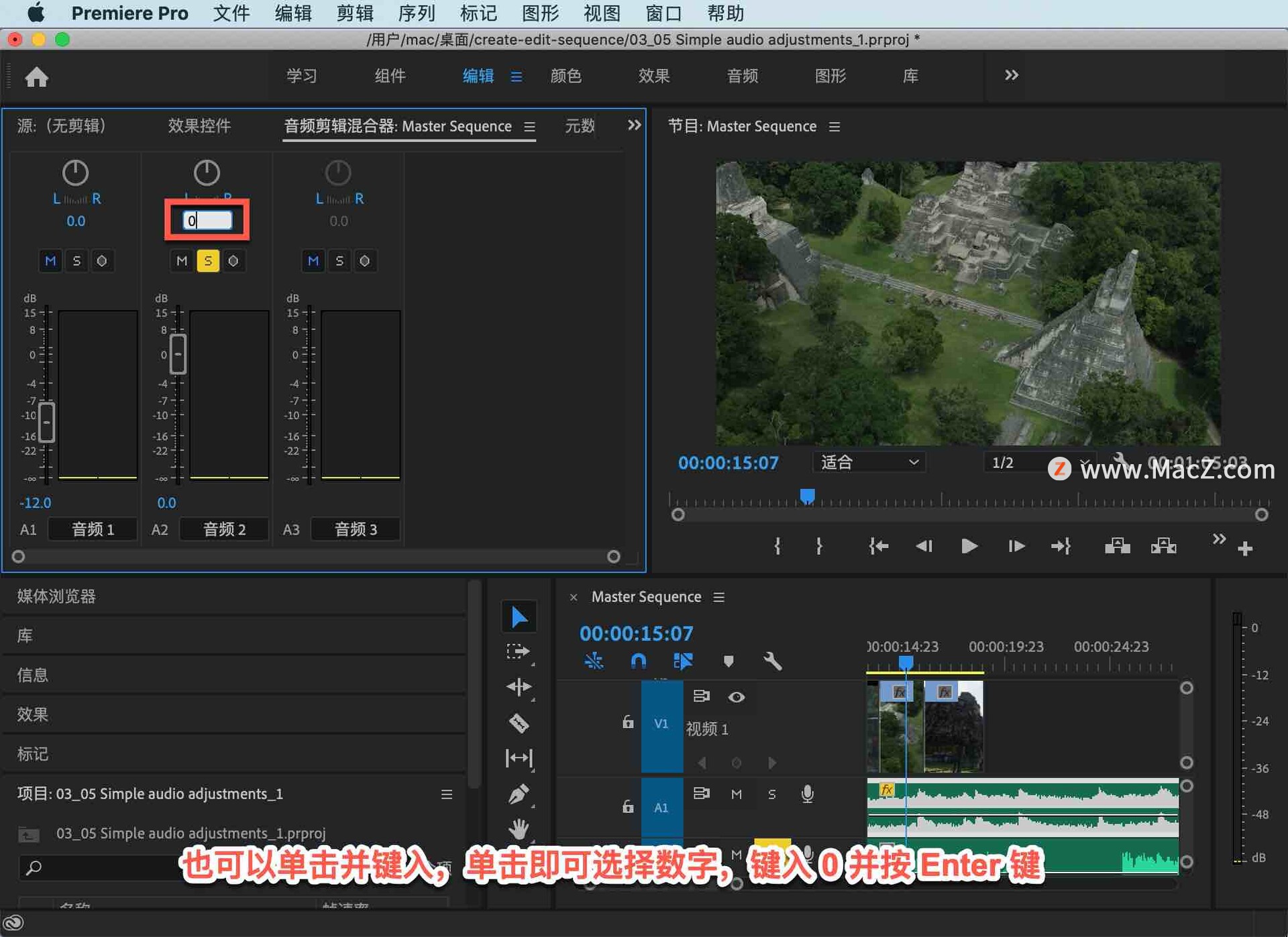Open the Audio Clip Mixer panel menu
This screenshot has width=1288, height=937.
click(529, 127)
